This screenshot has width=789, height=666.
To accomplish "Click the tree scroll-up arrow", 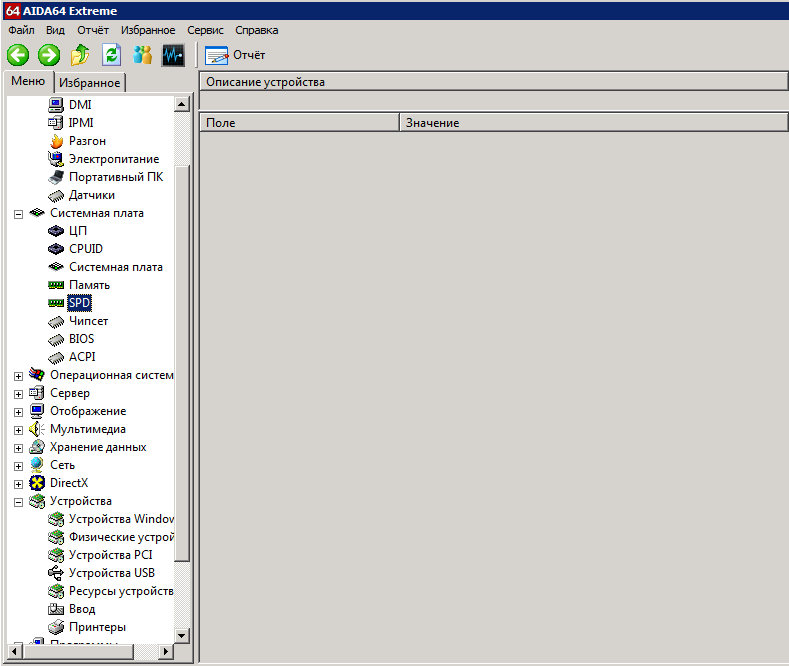I will (182, 104).
